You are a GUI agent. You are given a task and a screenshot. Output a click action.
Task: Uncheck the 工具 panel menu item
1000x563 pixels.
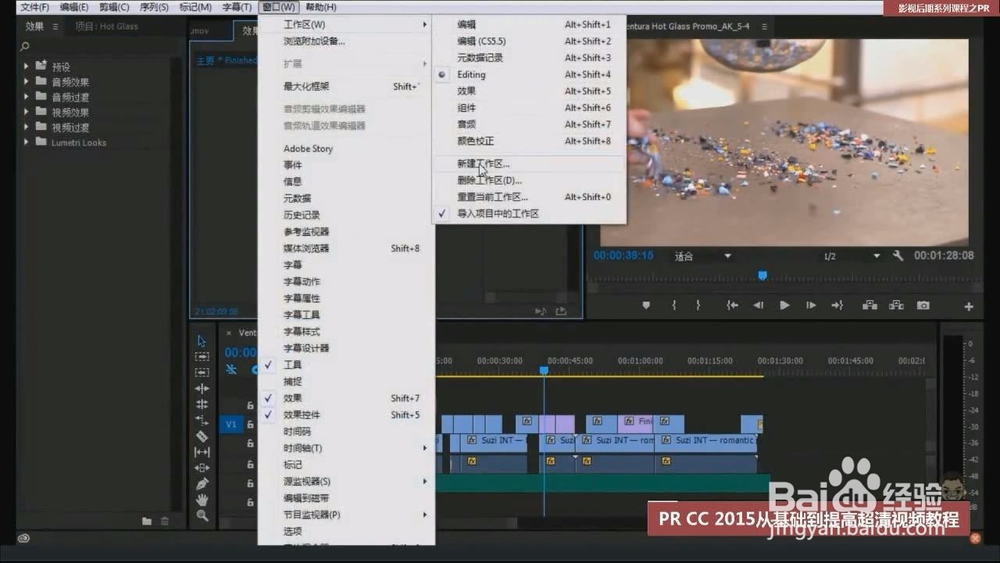pos(346,365)
